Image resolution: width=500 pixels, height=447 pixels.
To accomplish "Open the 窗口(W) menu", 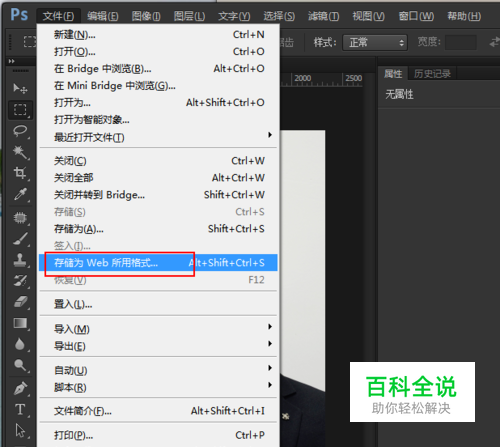I will 416,16.
